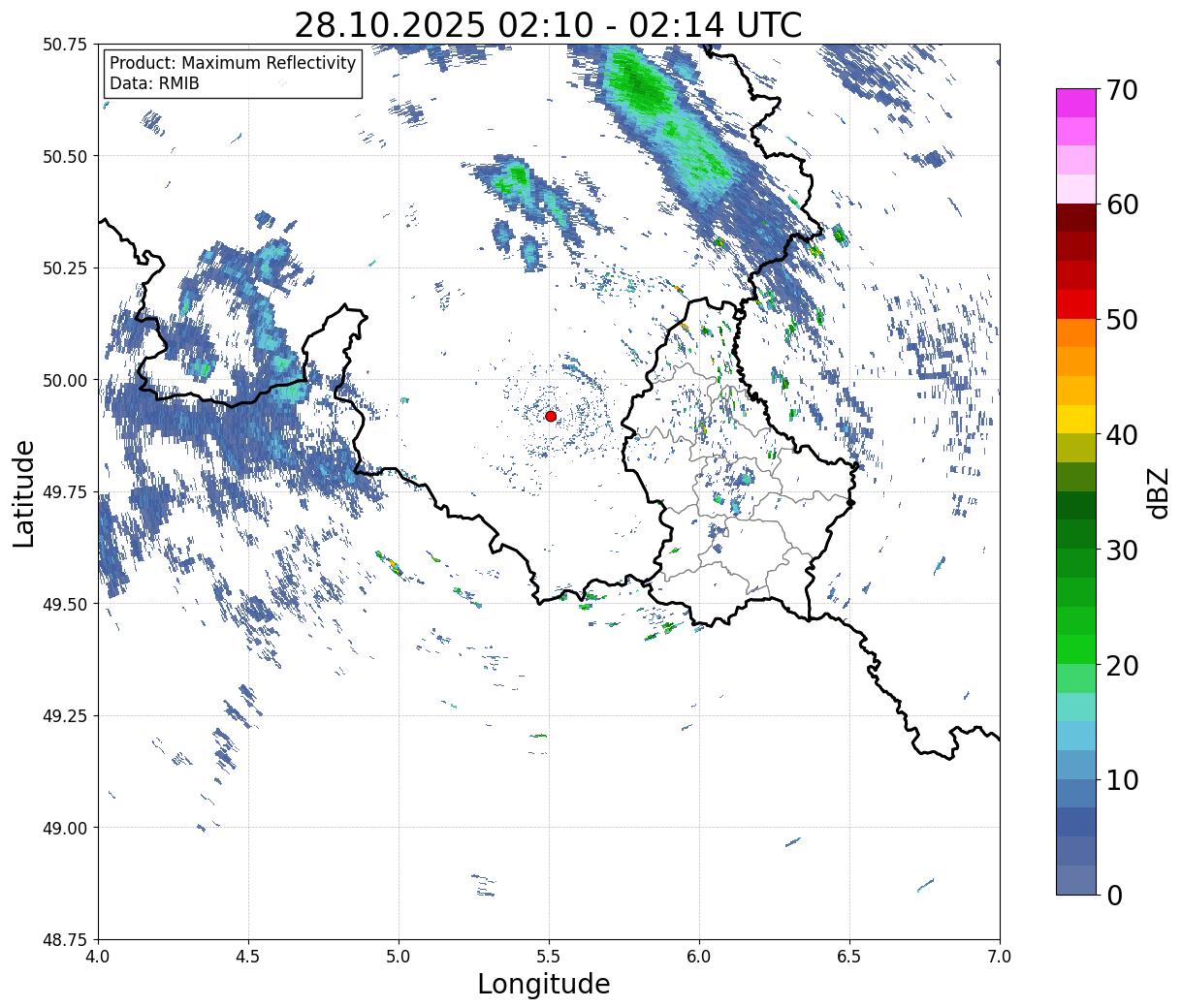The height and width of the screenshot is (1008, 1182).
Task: Pick the dark maroon colorbar swatch just below 60
Action: (x=1076, y=218)
